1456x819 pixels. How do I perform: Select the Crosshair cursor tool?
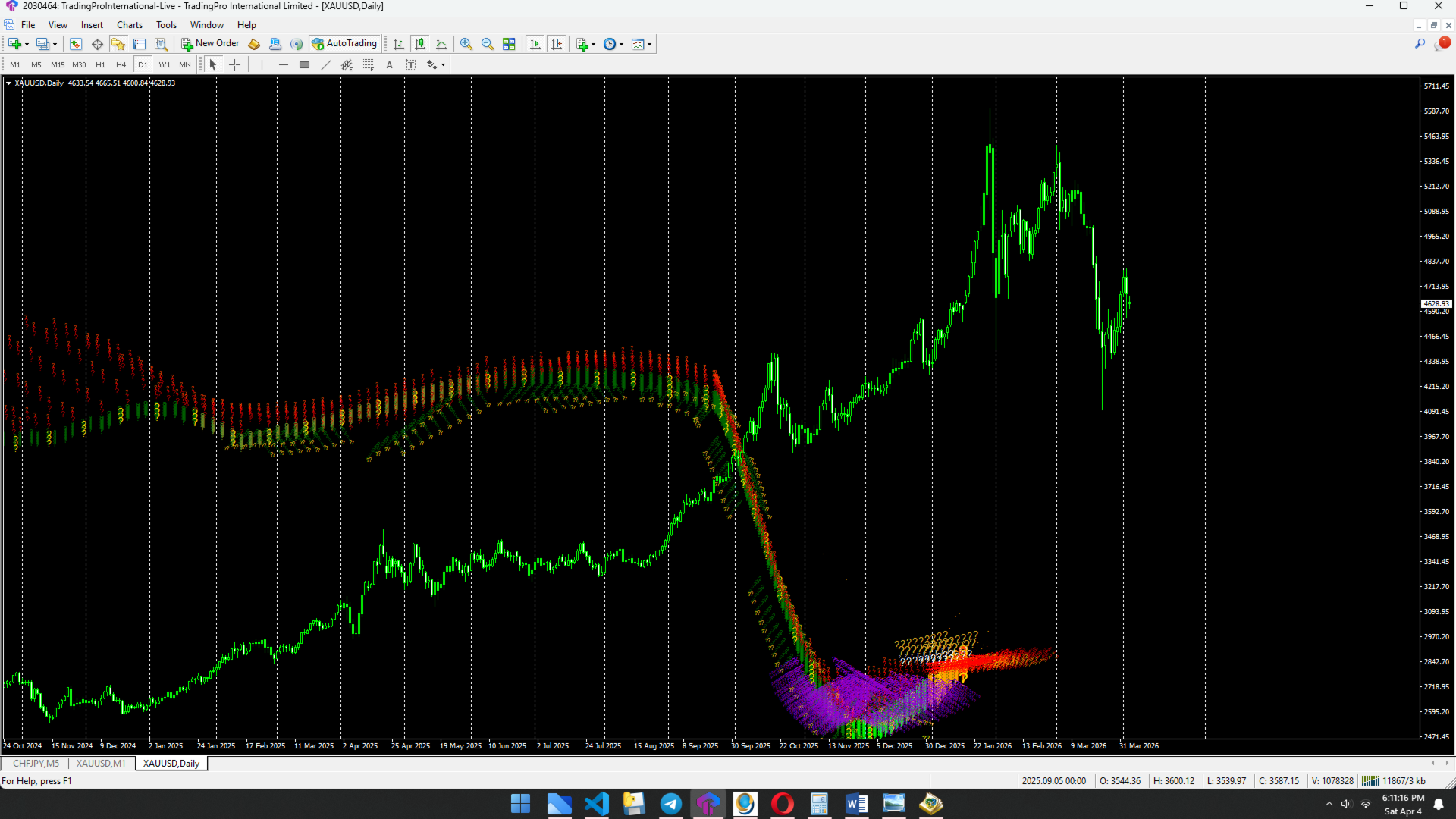[235, 65]
